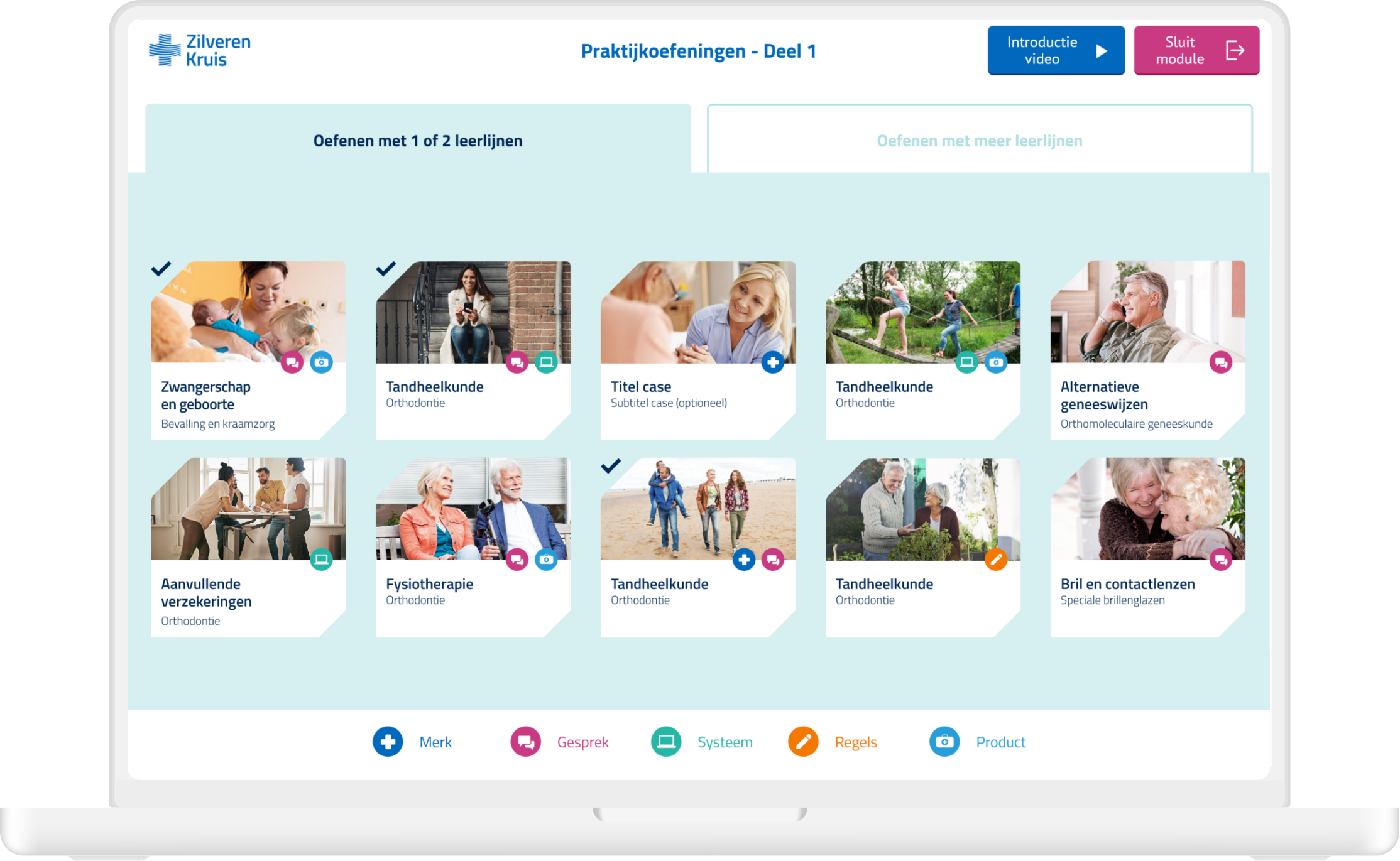Click the Gesprek chat icon in legend

pos(525,742)
